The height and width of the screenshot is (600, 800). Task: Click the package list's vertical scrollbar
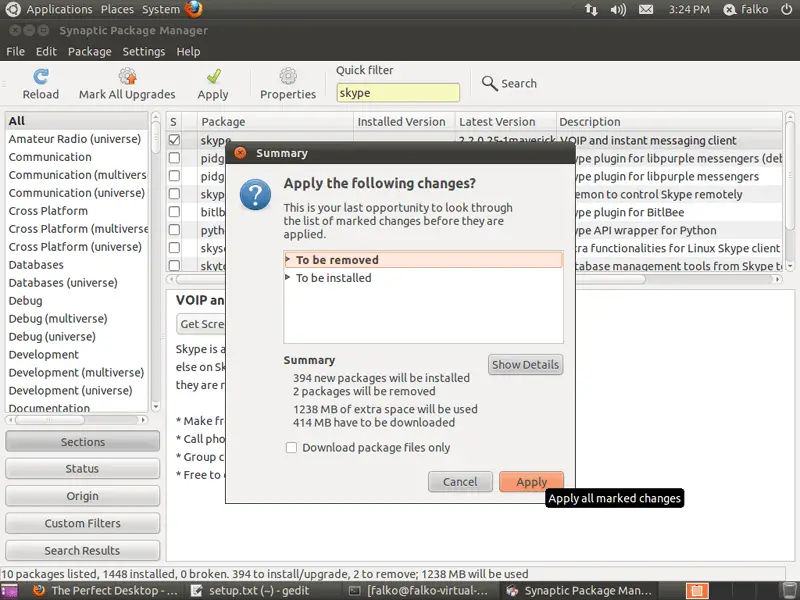[x=790, y=191]
